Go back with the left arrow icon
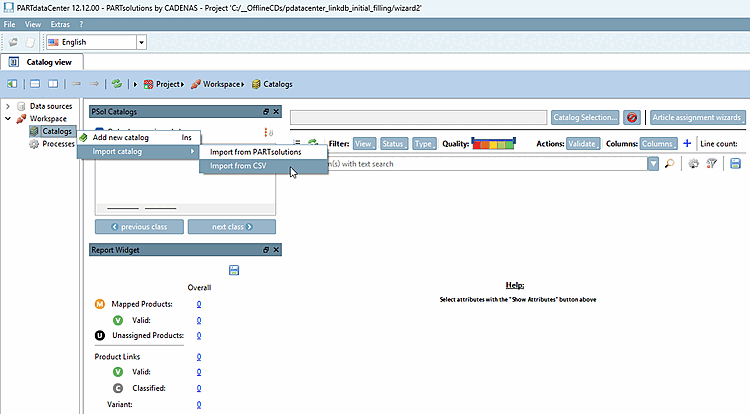Screen dimensions: 750x414 (x=77, y=84)
